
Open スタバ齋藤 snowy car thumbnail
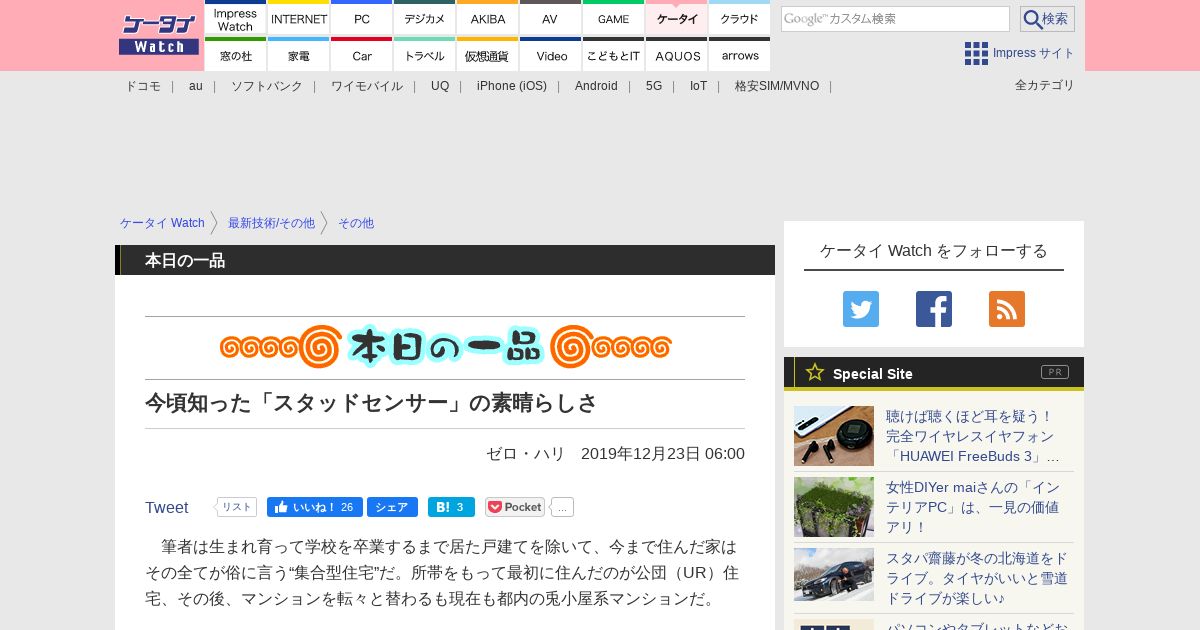(x=834, y=574)
